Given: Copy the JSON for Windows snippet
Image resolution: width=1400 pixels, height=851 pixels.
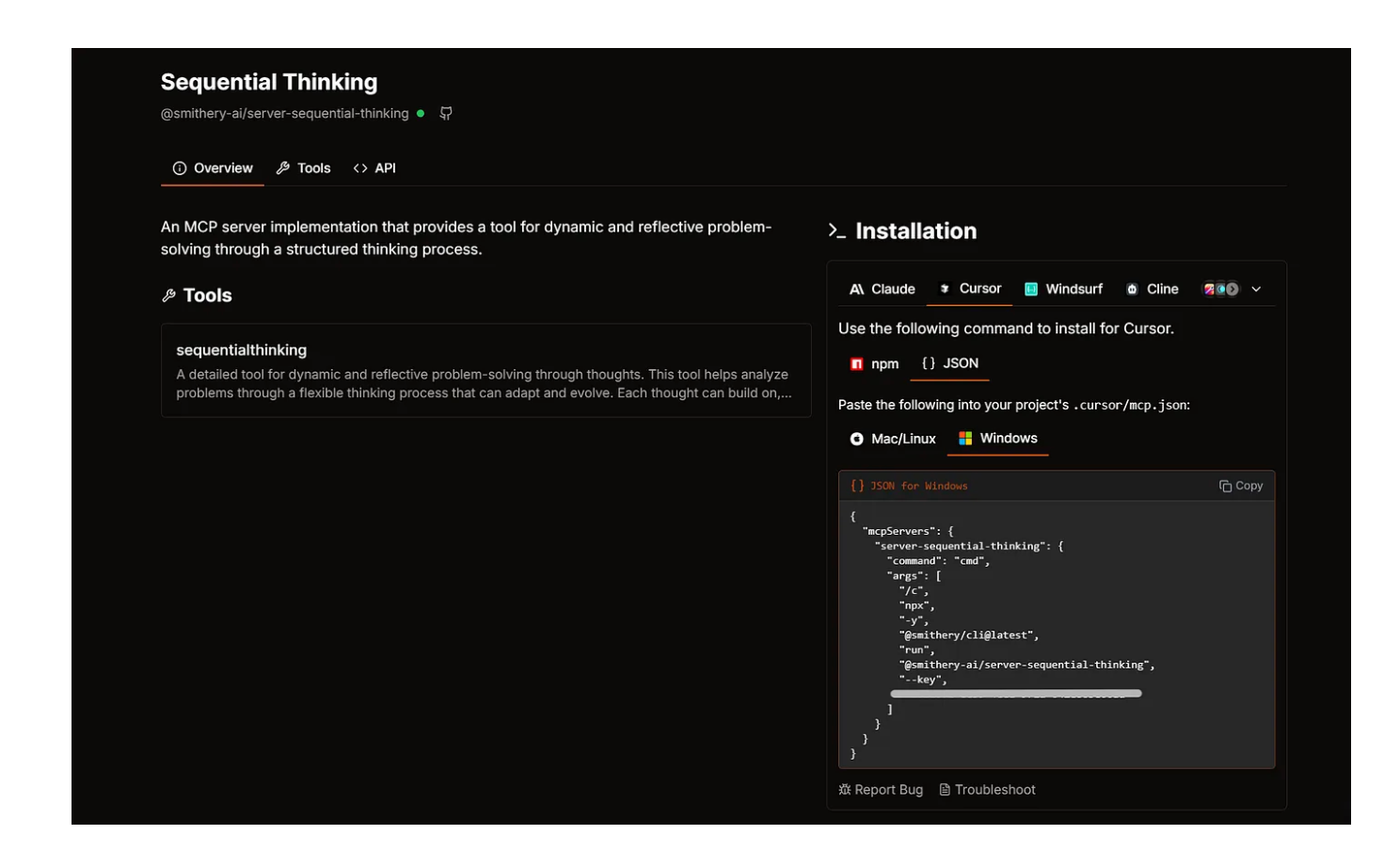Looking at the screenshot, I should click(x=1241, y=486).
